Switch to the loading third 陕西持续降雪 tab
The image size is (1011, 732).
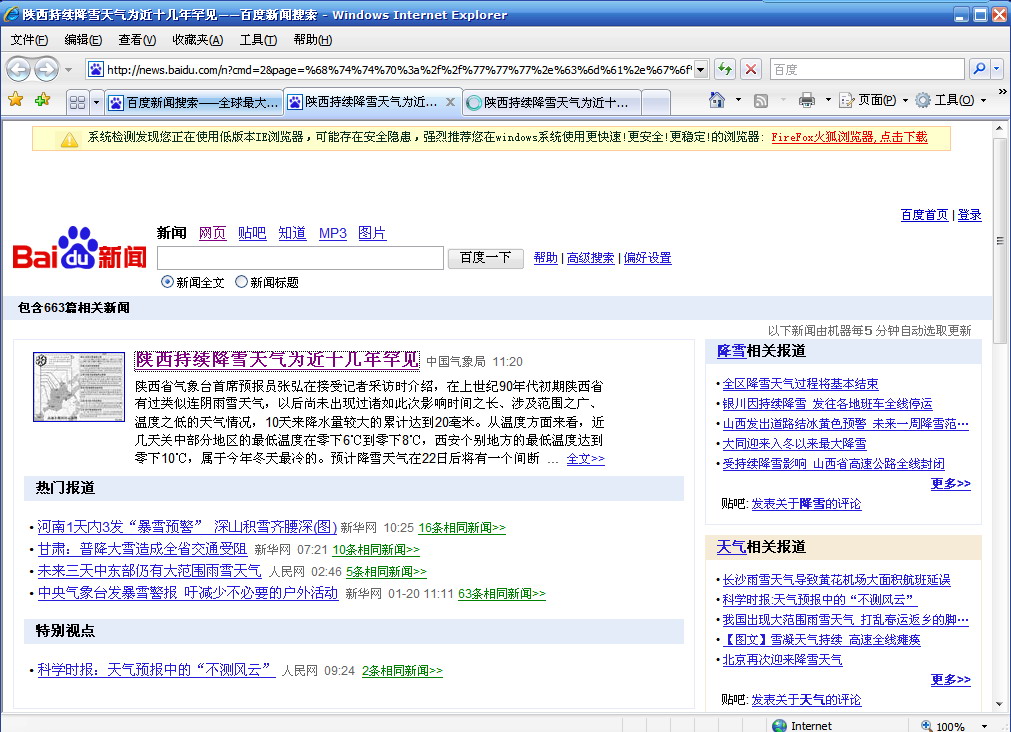coord(551,103)
